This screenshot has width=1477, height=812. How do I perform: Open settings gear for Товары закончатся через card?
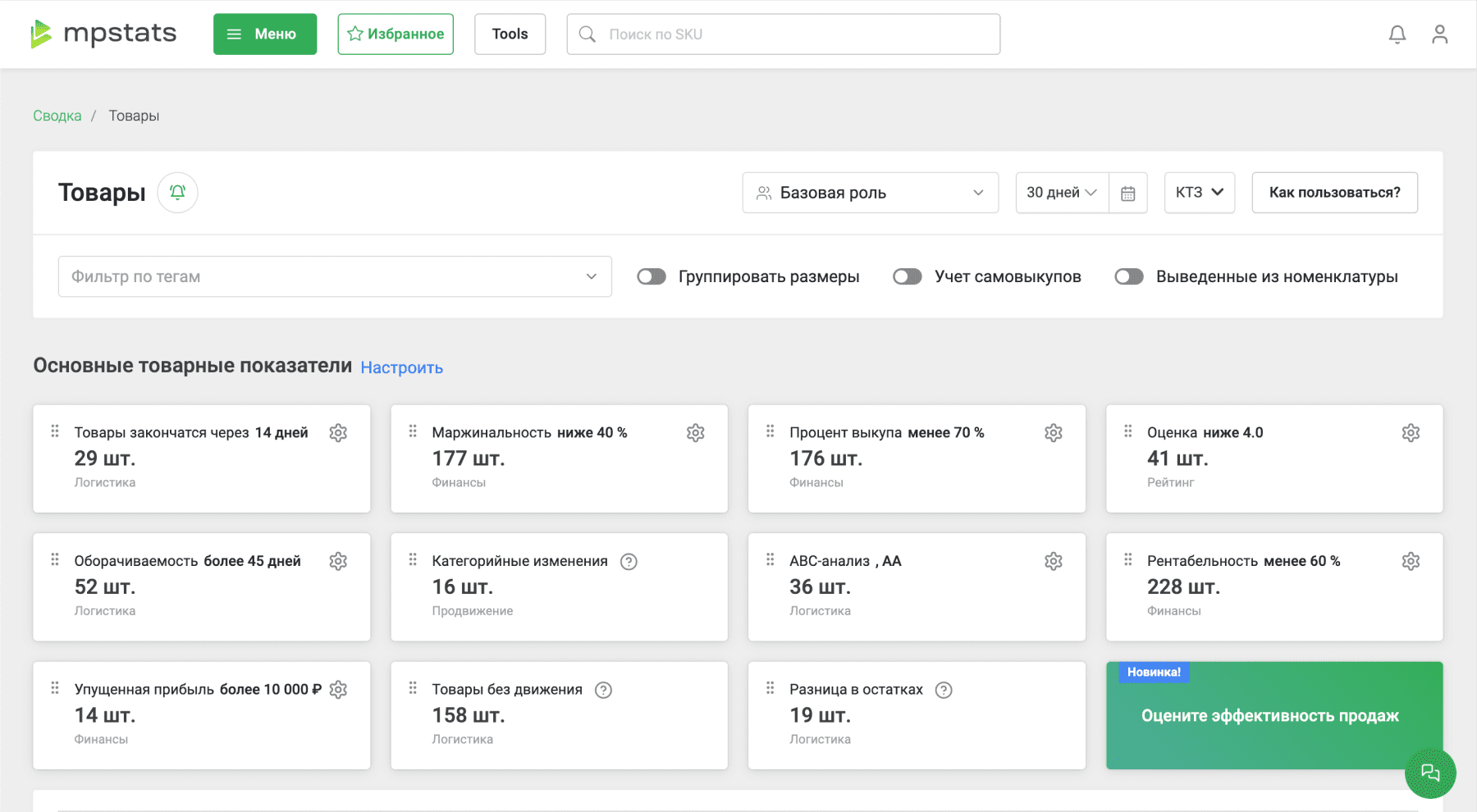[x=338, y=432]
